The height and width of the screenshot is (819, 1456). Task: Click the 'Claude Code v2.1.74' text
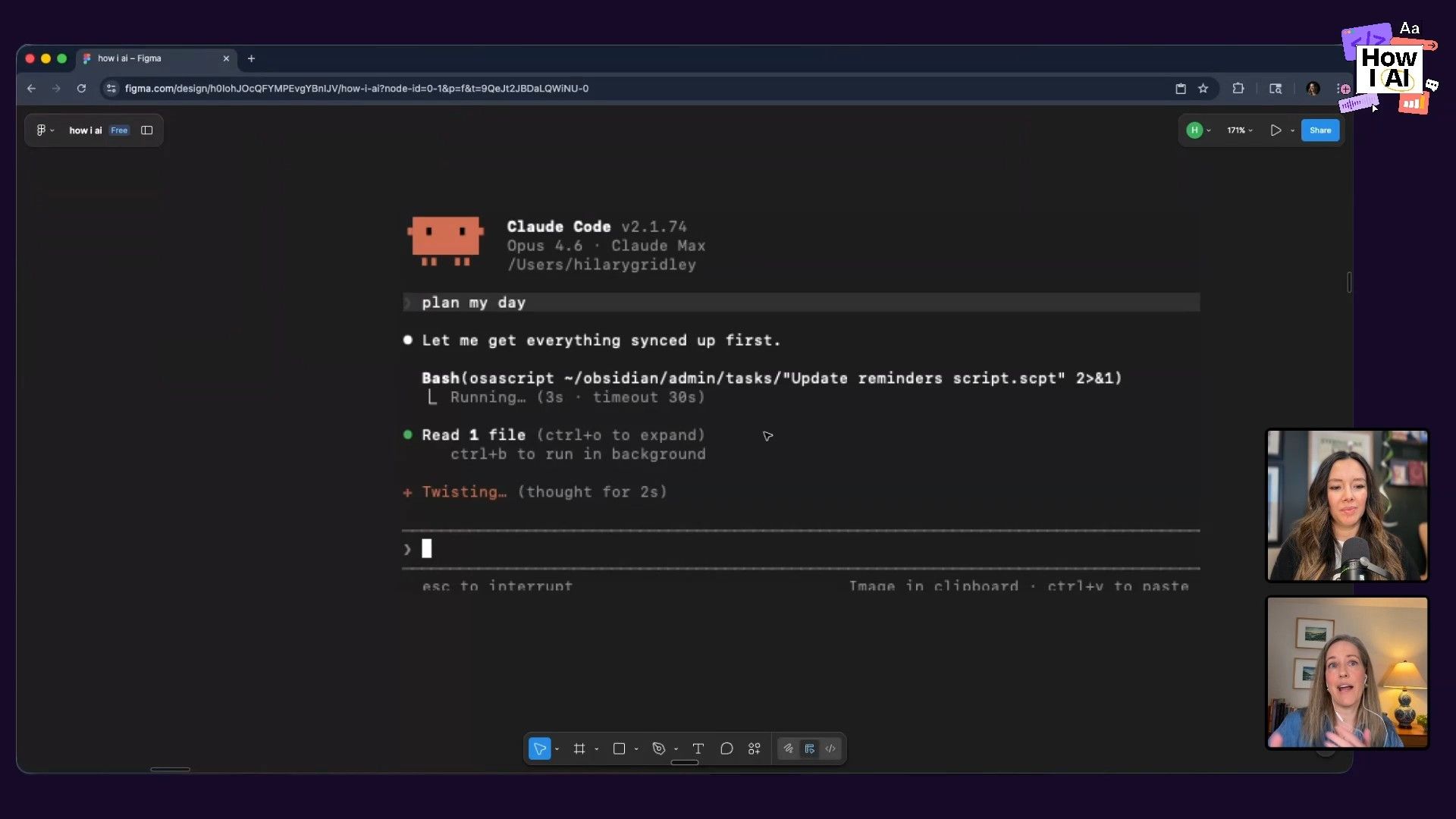coord(597,227)
